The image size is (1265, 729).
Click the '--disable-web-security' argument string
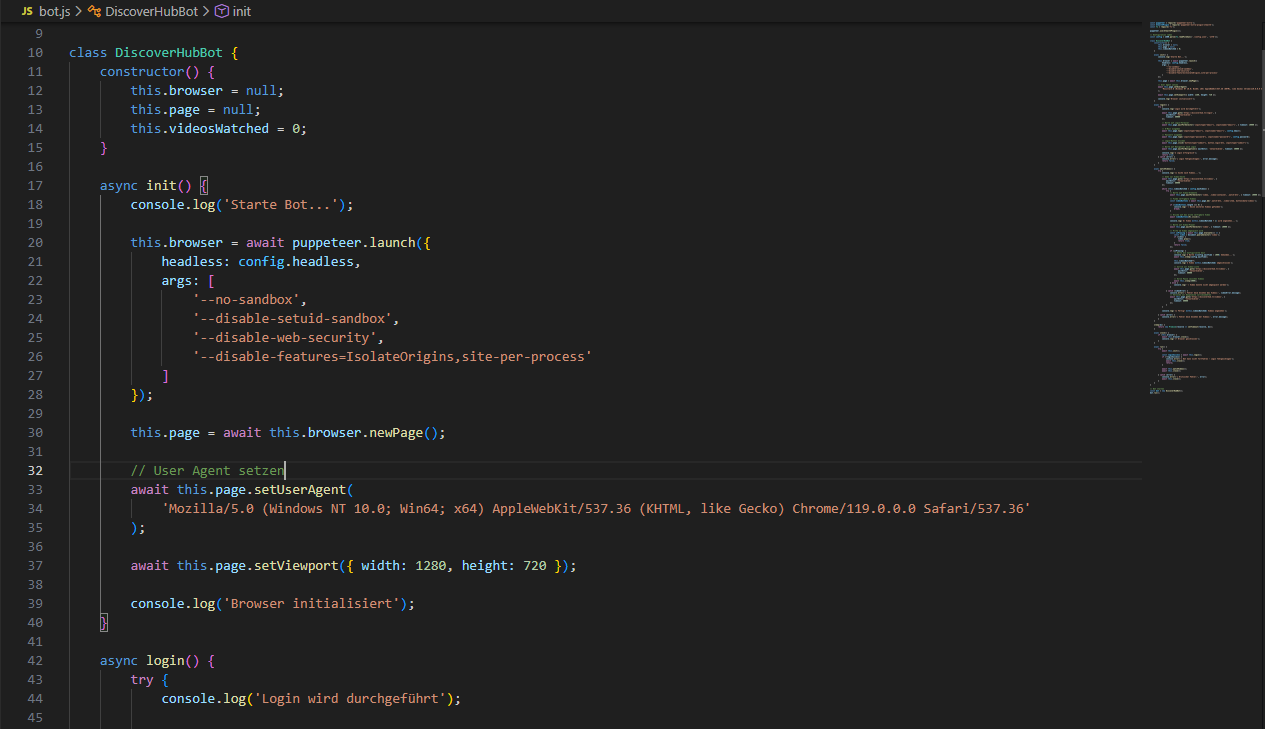(283, 338)
